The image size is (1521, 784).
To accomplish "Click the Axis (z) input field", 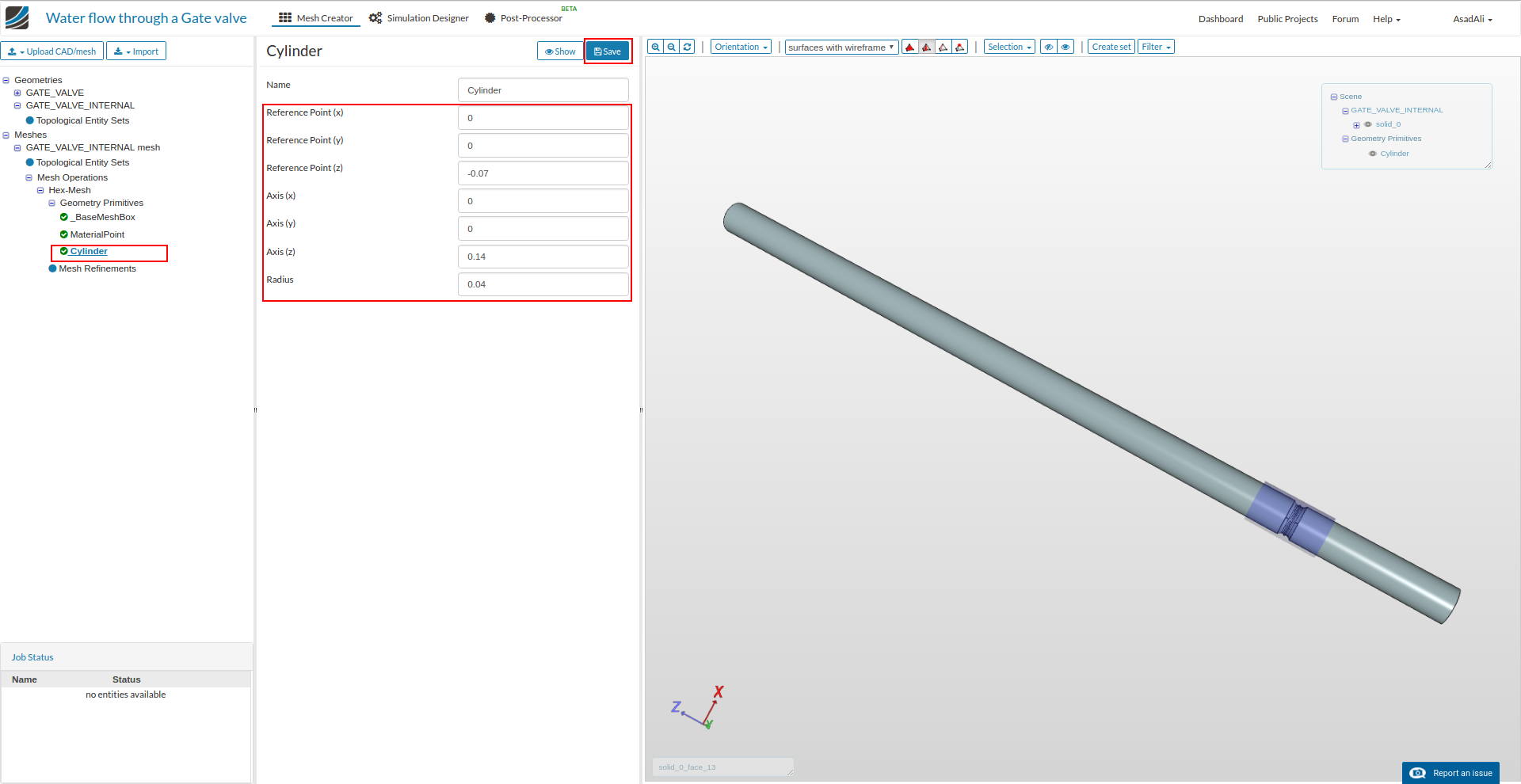I will [x=543, y=257].
